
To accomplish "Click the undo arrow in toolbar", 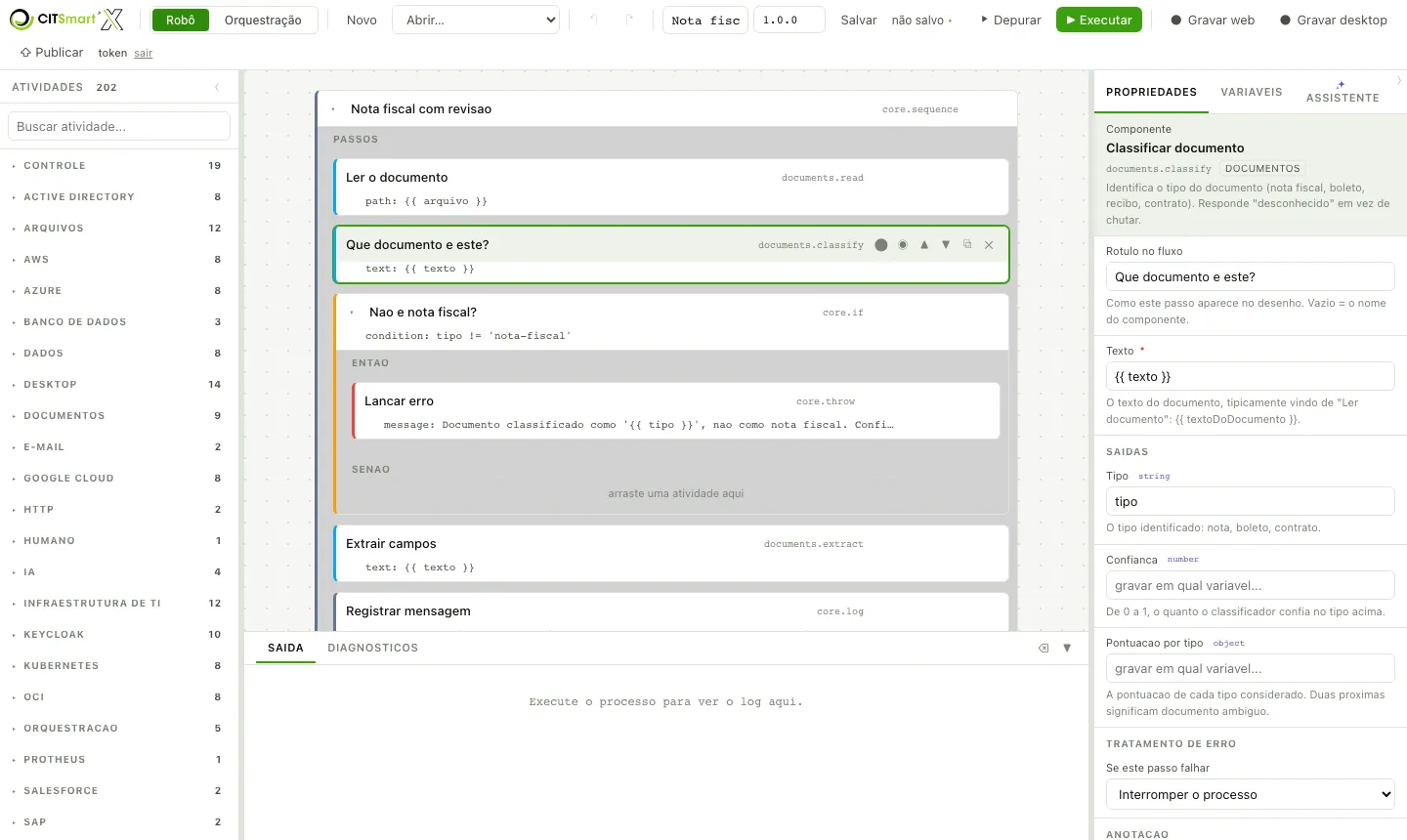I will coord(593,20).
